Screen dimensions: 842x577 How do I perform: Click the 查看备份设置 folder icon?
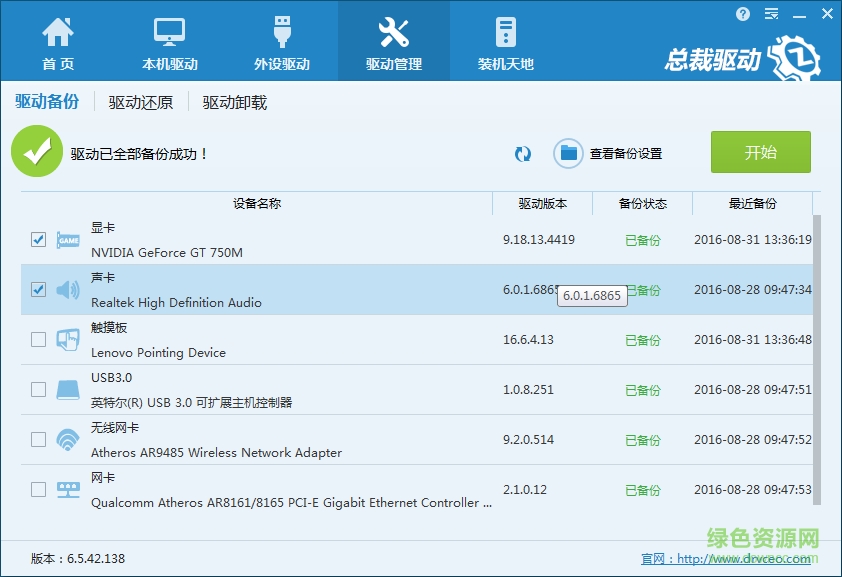(569, 154)
